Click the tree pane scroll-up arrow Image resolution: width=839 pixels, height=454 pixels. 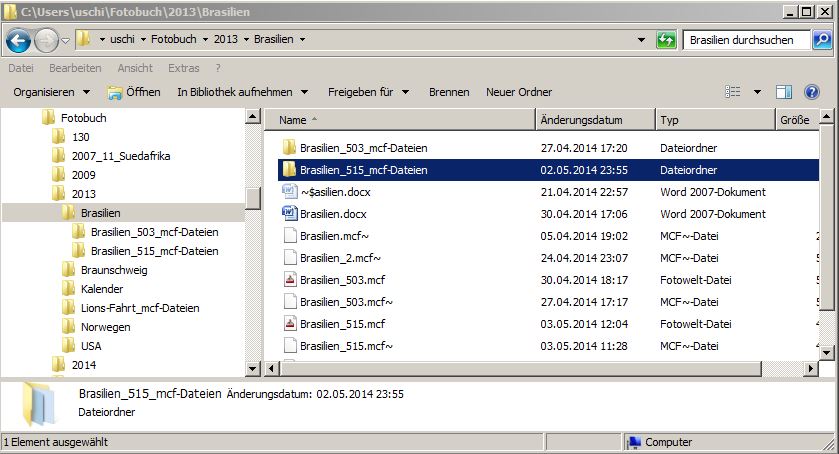(x=253, y=116)
